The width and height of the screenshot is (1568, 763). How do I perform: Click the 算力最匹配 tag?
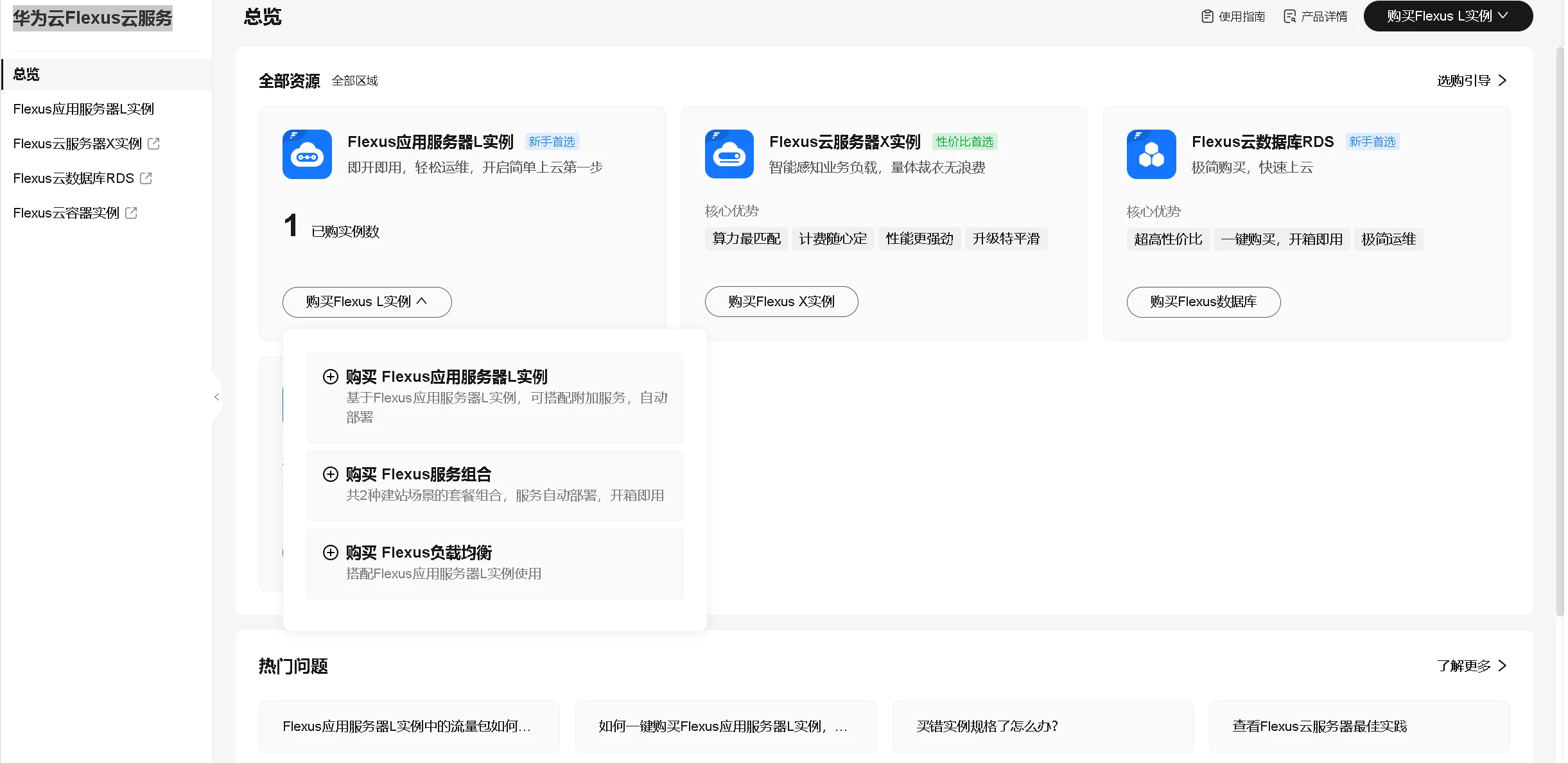[746, 239]
